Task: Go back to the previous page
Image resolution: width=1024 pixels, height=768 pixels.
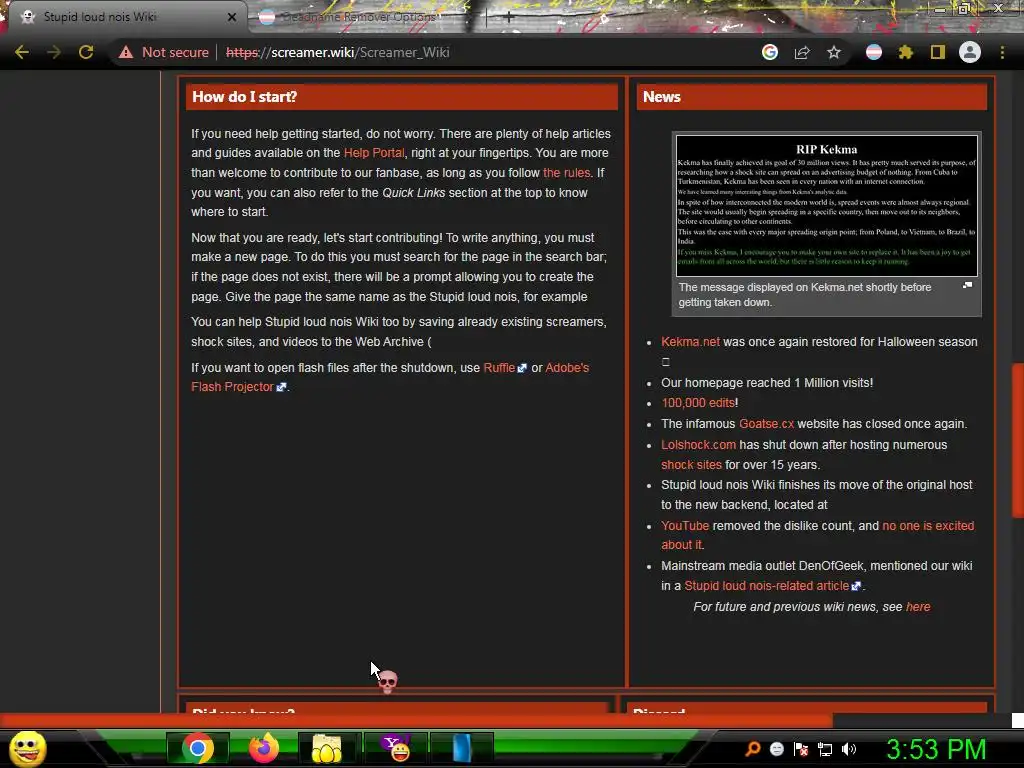Action: point(22,52)
